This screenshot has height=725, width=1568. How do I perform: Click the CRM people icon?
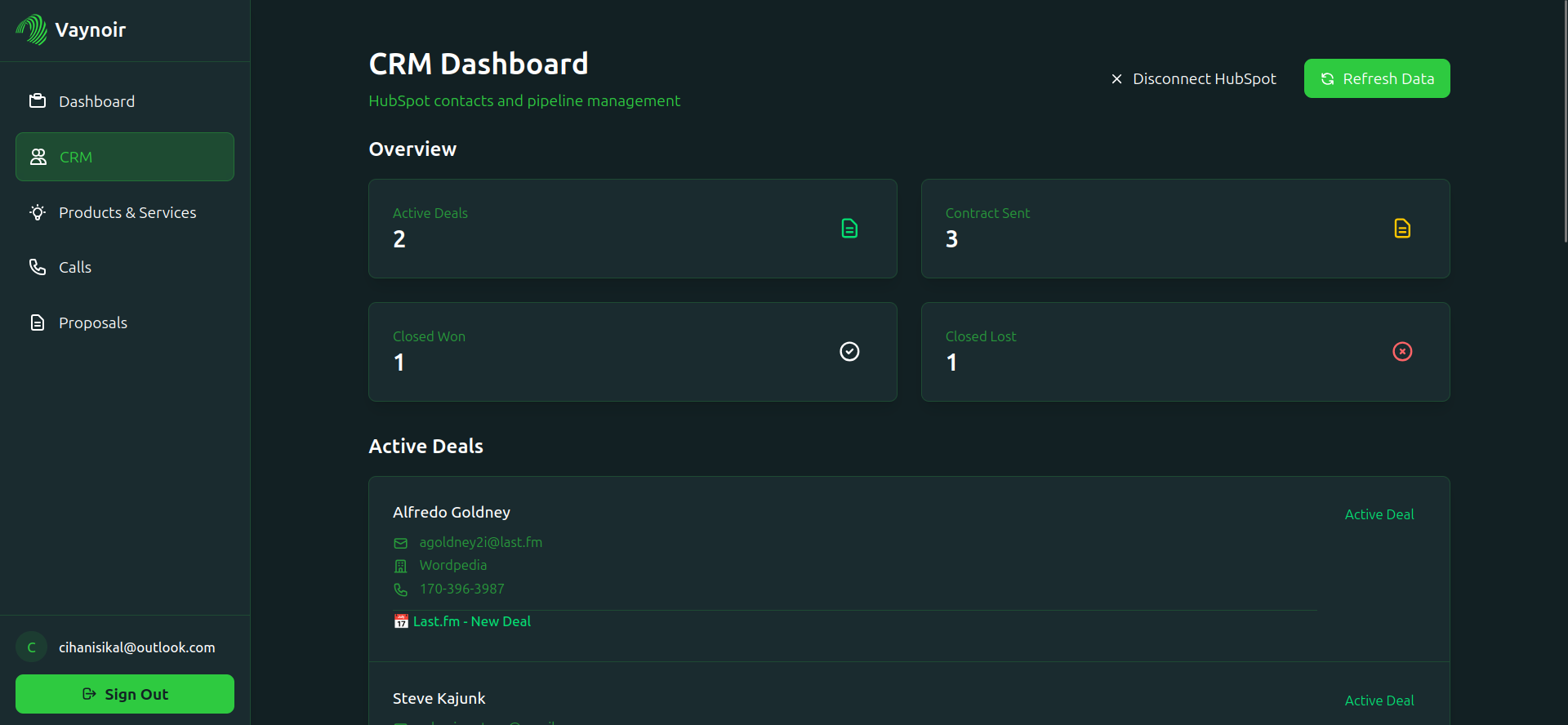[38, 157]
